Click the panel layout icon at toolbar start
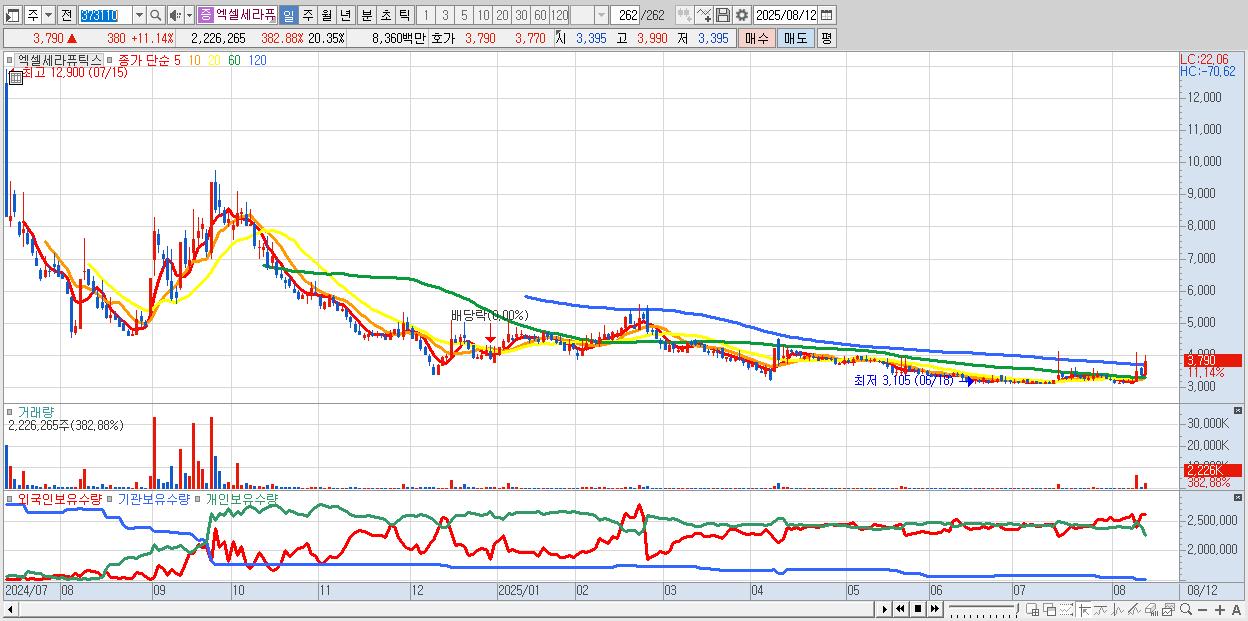Screen dimensions: 1248x621 click(13, 15)
